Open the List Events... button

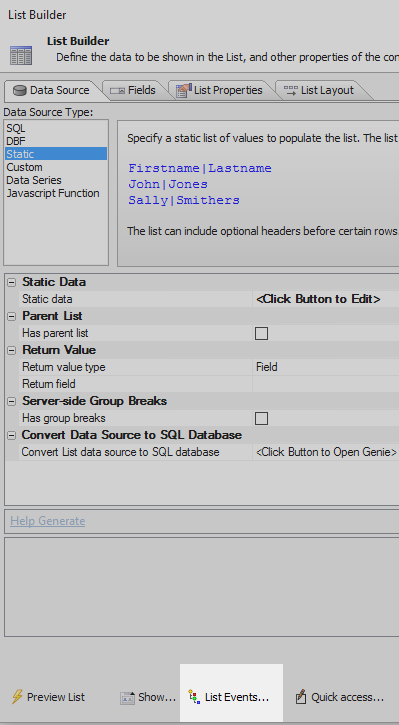tap(231, 693)
